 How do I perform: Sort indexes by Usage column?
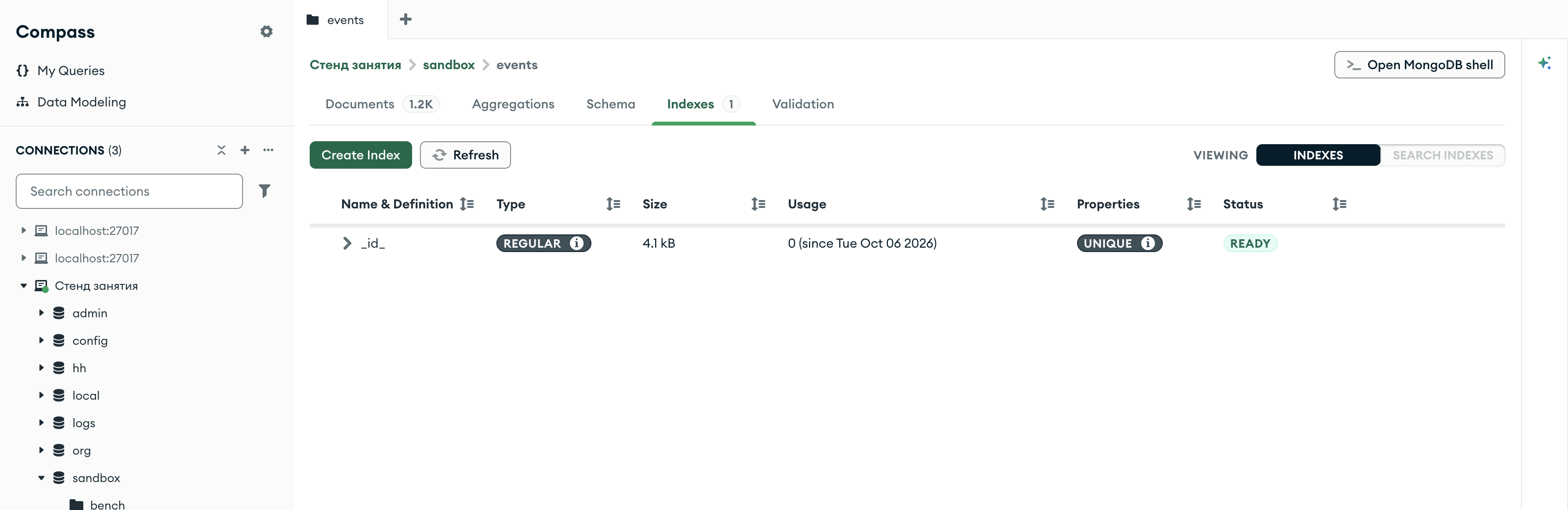pos(1047,204)
